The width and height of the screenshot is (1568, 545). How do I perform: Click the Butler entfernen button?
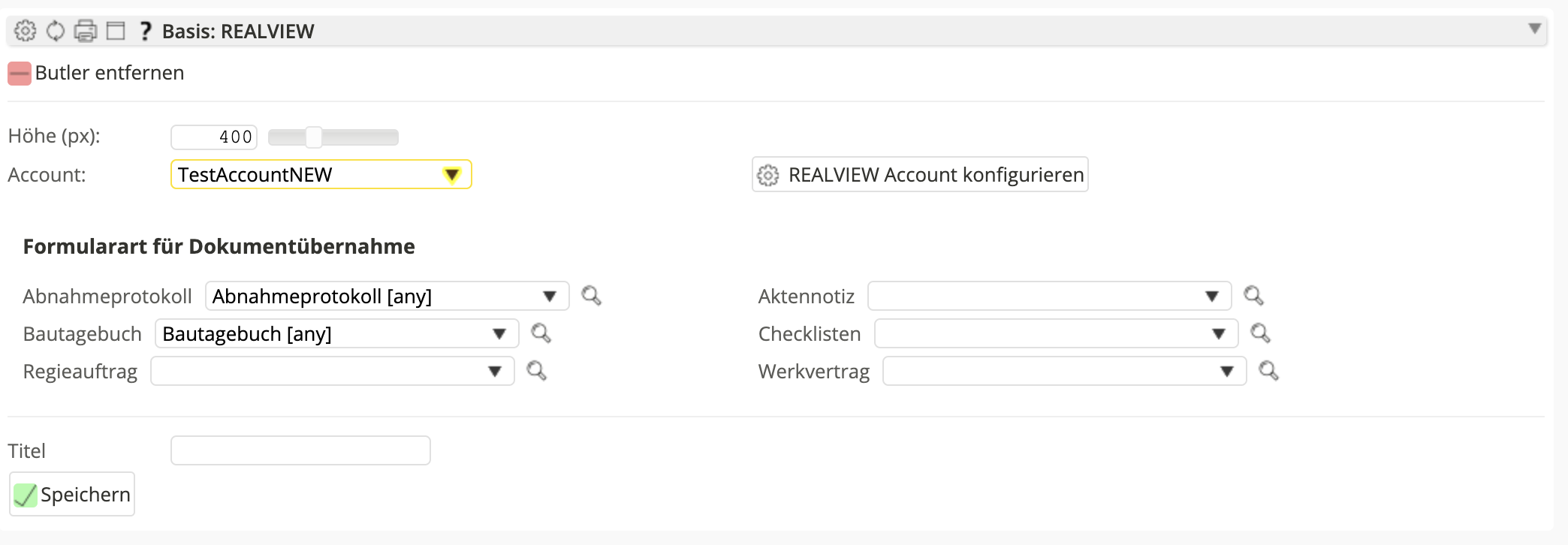tap(96, 73)
